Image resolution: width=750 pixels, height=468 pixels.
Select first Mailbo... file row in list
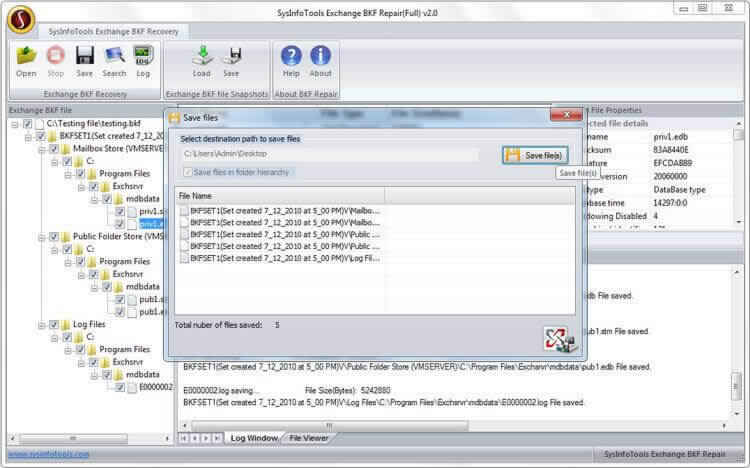[x=280, y=211]
